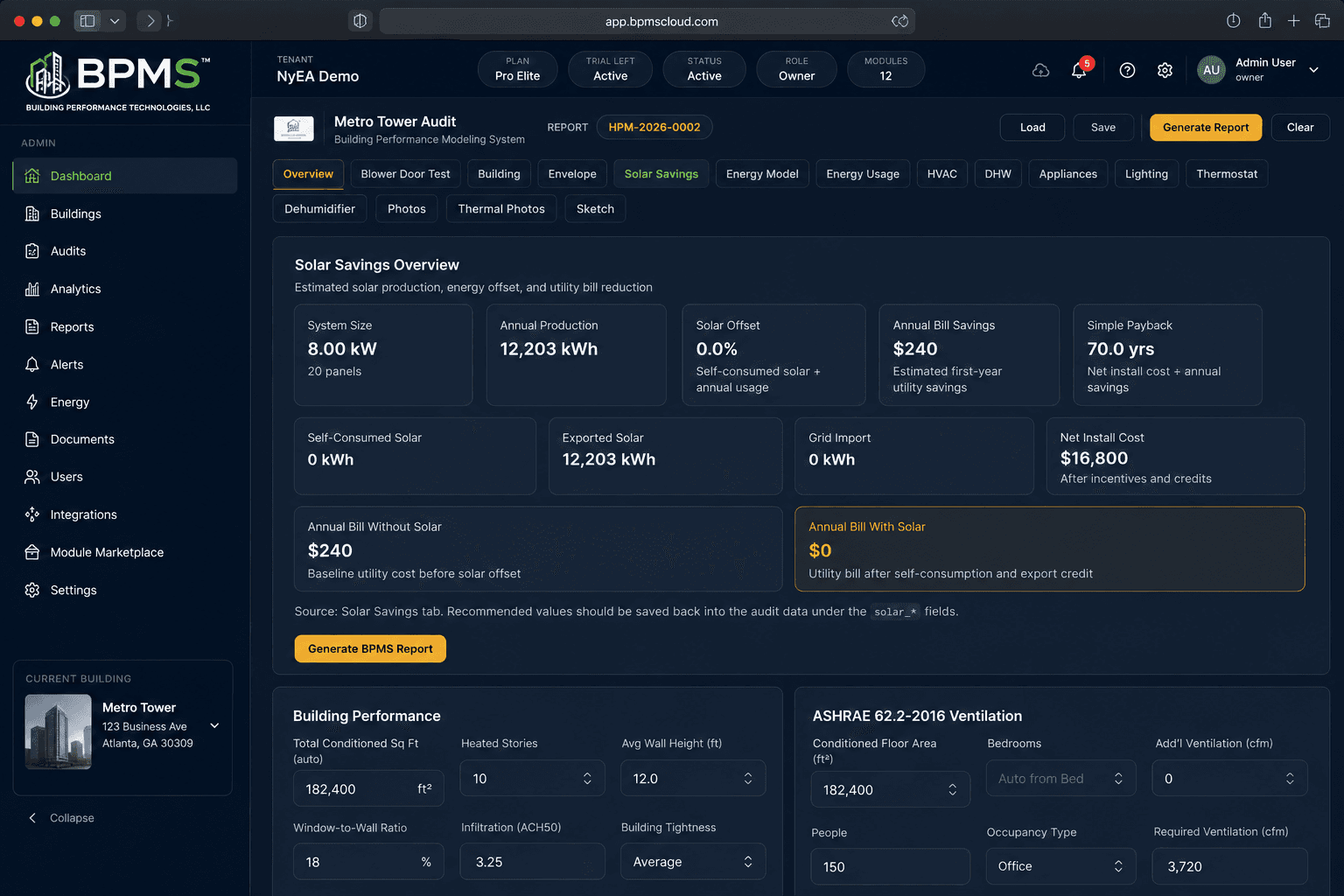Viewport: 1344px width, 896px height.
Task: Switch to the HVAC tab
Action: click(x=942, y=174)
